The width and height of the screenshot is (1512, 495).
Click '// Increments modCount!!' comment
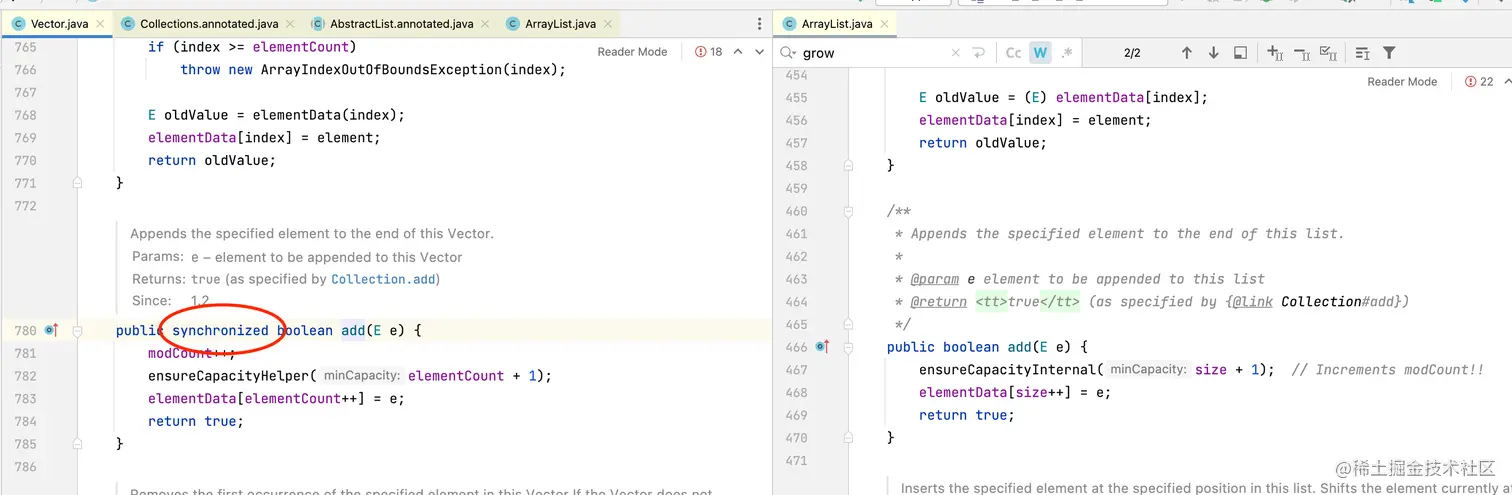pyautogui.click(x=1388, y=369)
